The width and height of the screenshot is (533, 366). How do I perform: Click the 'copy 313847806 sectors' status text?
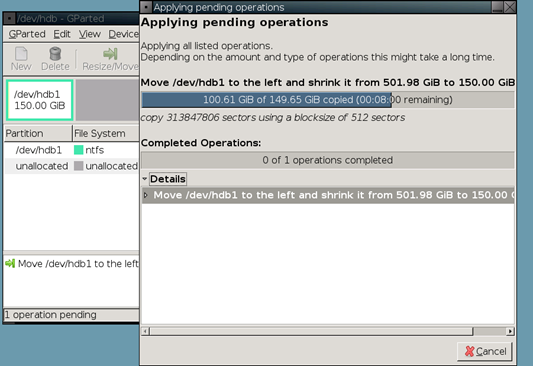click(273, 118)
